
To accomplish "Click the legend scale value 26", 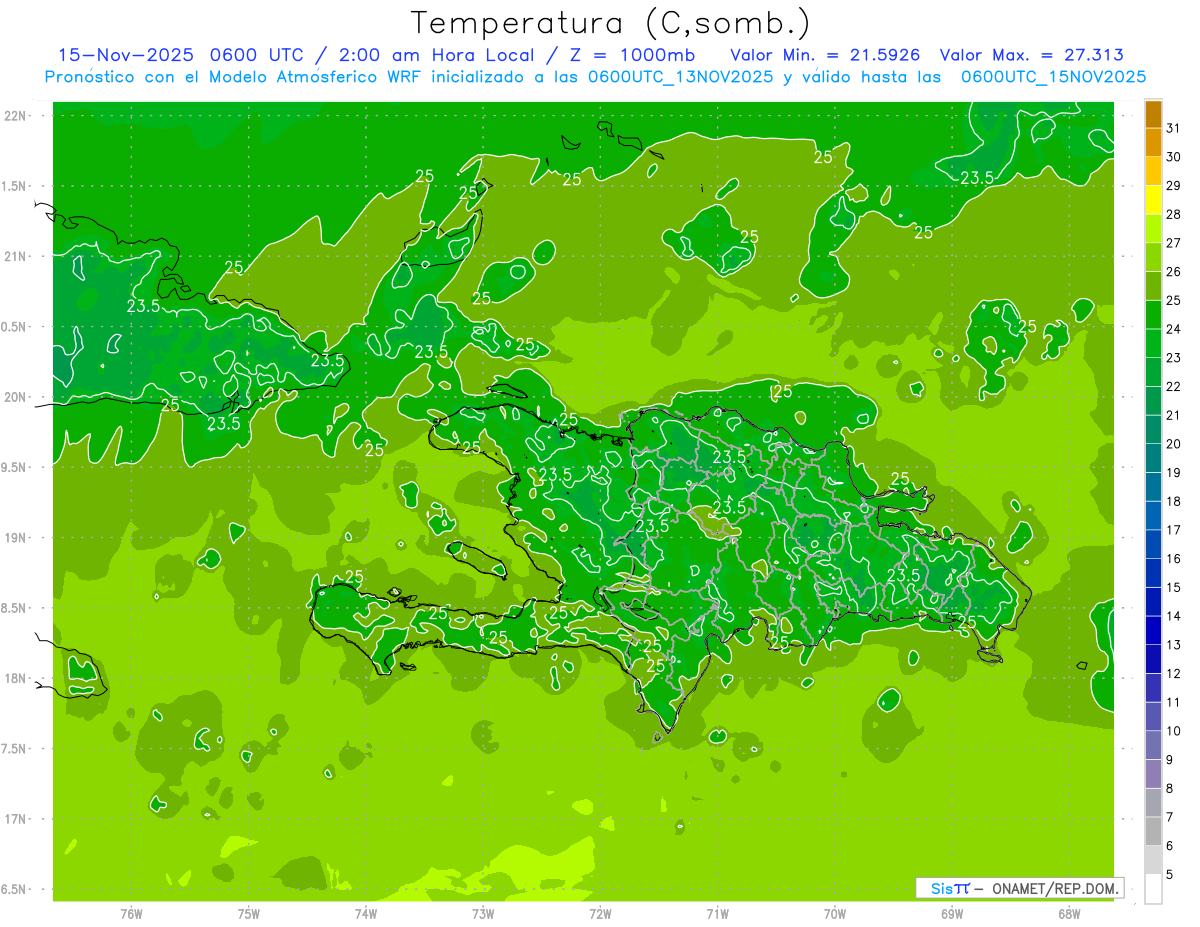I will pos(1173,271).
